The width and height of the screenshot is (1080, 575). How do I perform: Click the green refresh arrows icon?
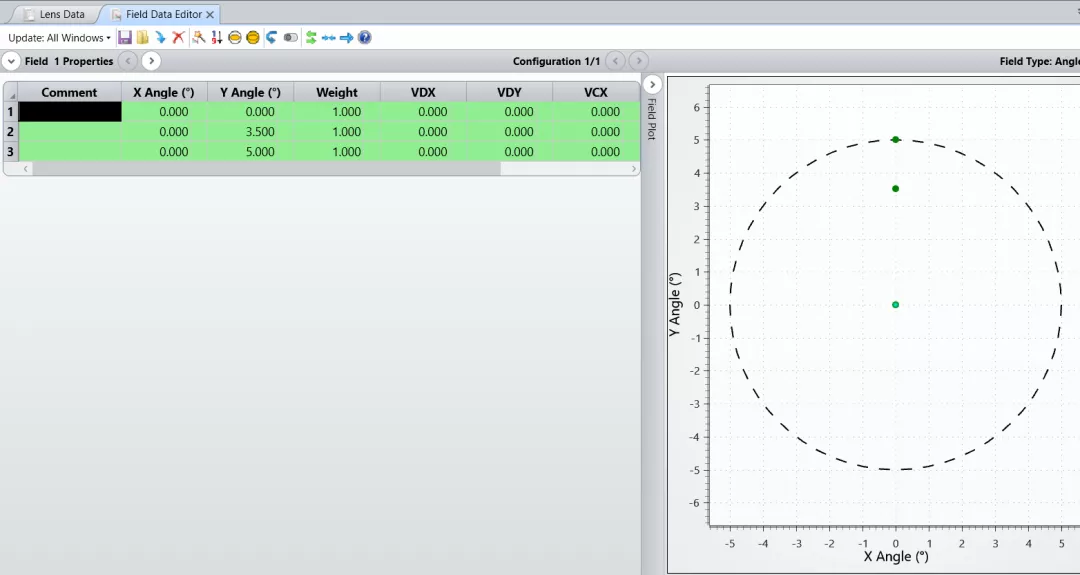pyautogui.click(x=311, y=37)
